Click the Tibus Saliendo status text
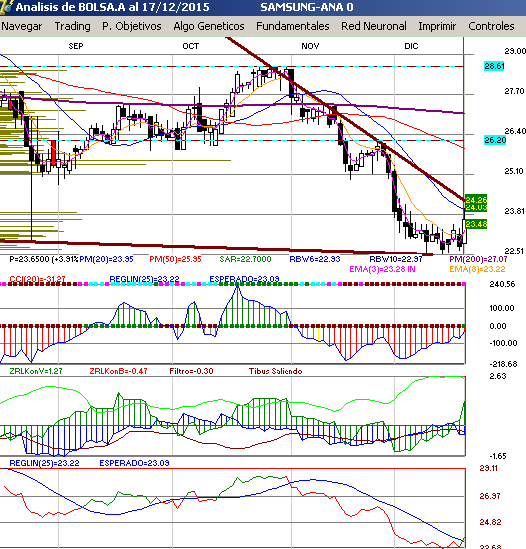 point(275,371)
